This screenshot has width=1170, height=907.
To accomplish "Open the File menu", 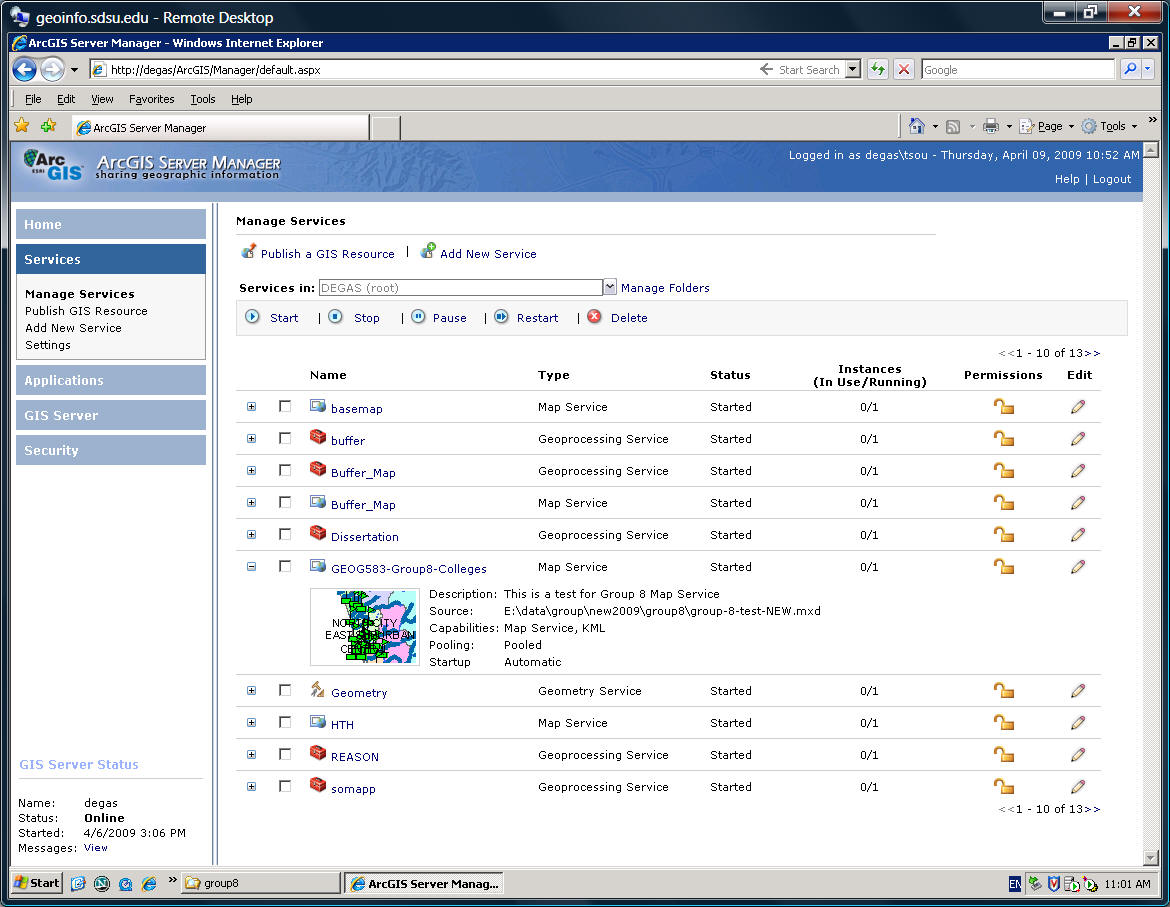I will [x=33, y=99].
